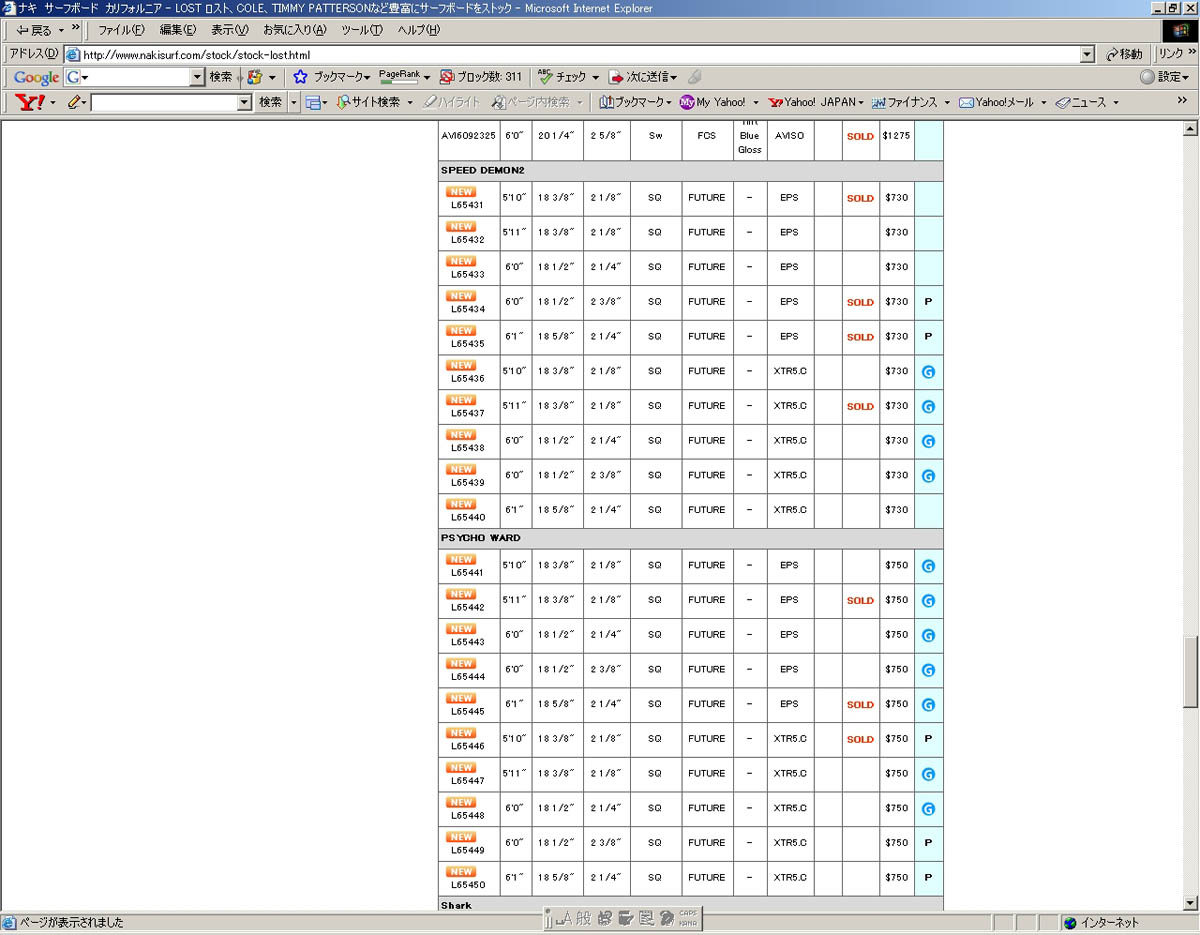
Task: Click the インターネット zone status indicator
Action: tap(1101, 923)
